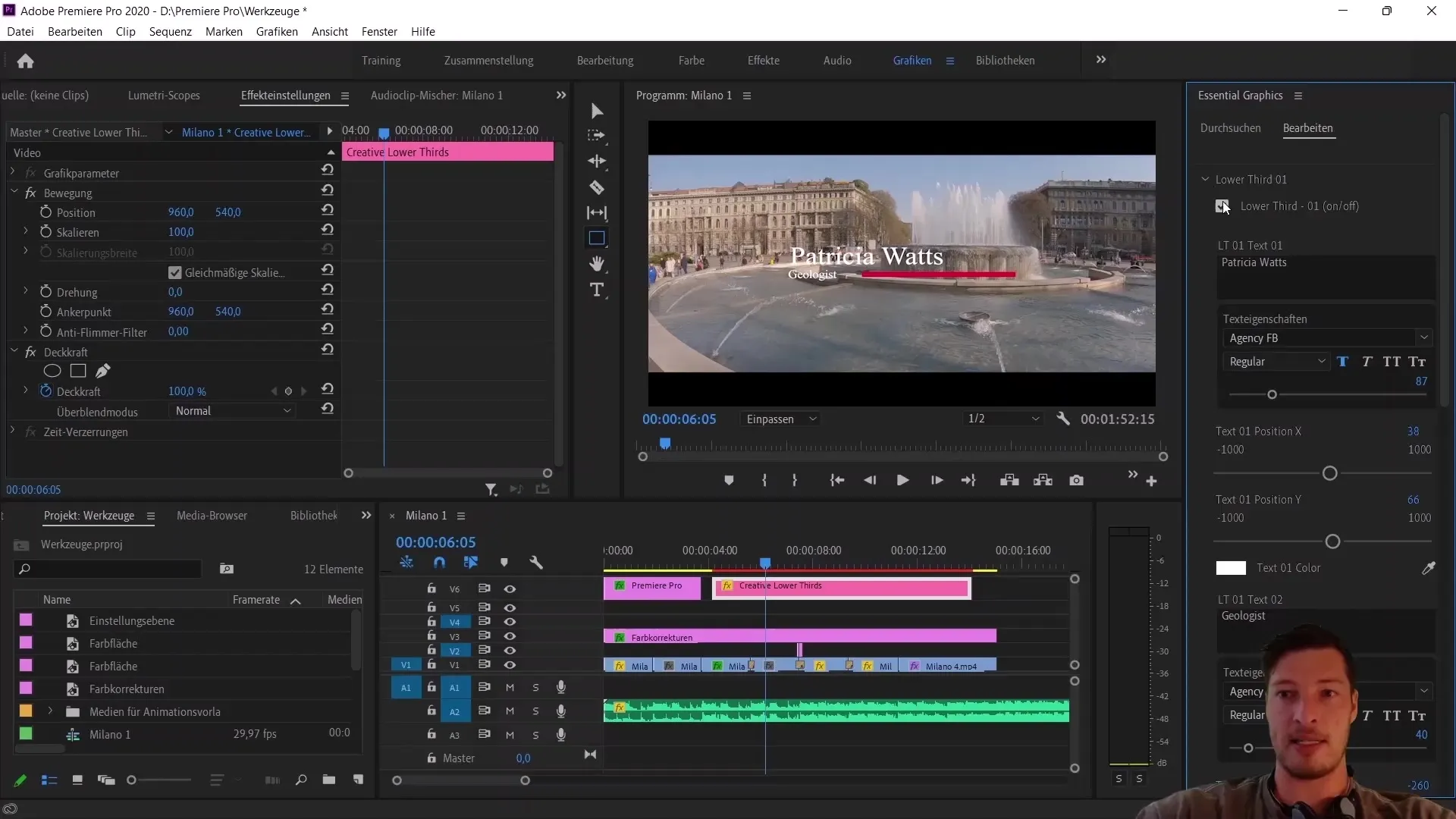The height and width of the screenshot is (819, 1456).
Task: Open the first Regular font style dropdown
Action: [x=1276, y=362]
